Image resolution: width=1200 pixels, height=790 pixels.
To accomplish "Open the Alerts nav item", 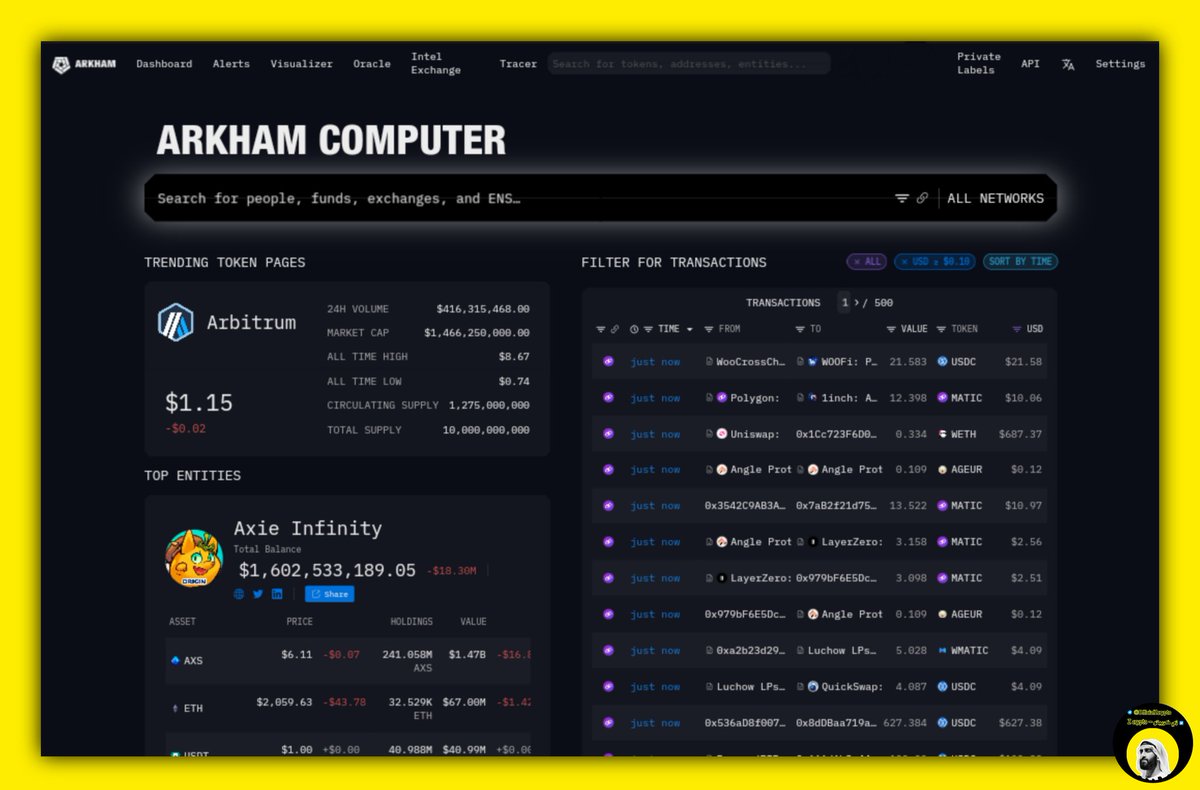I will coord(231,64).
